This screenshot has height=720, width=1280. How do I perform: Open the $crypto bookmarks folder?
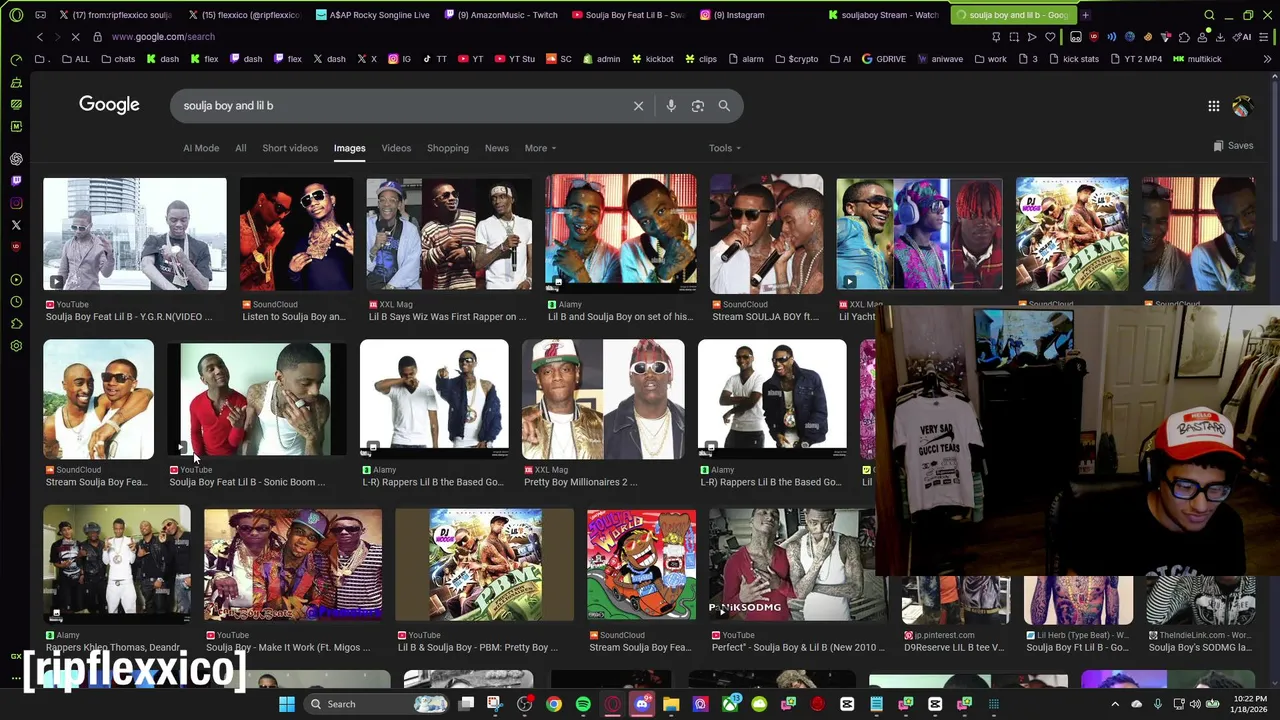click(796, 59)
